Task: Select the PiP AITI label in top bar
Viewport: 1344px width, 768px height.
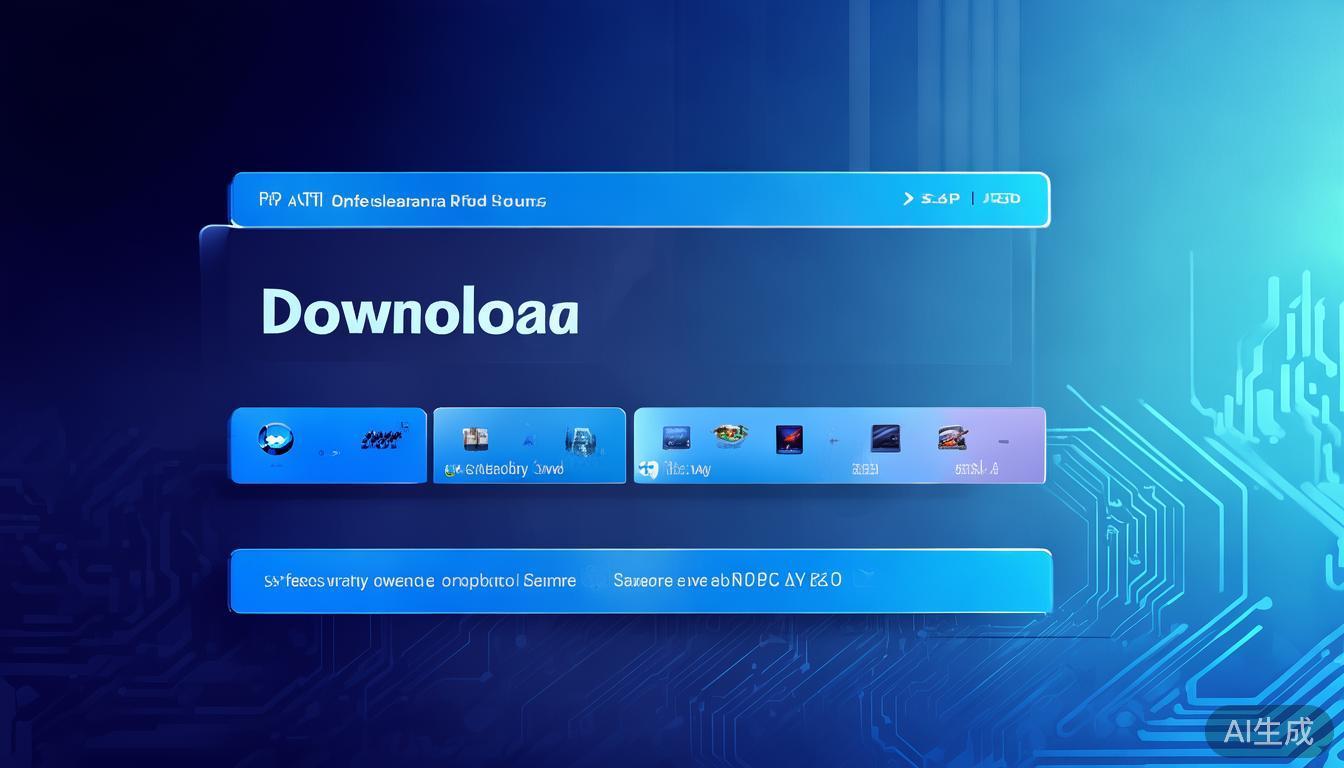Action: tap(290, 200)
